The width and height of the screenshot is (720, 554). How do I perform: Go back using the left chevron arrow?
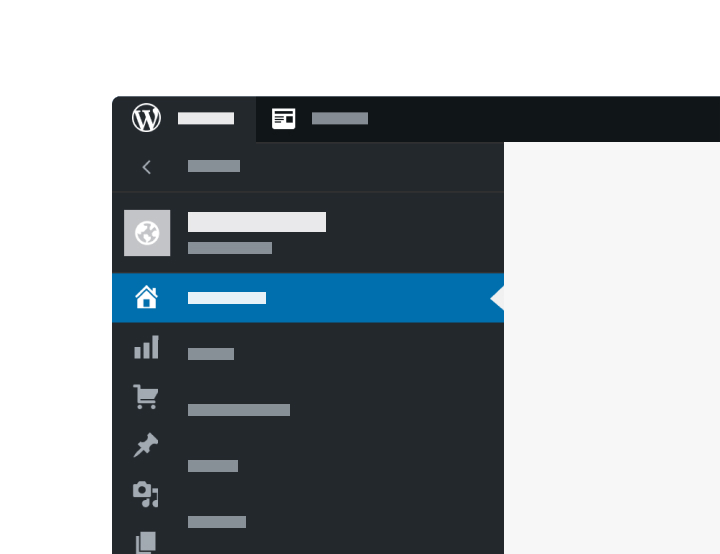(x=146, y=167)
